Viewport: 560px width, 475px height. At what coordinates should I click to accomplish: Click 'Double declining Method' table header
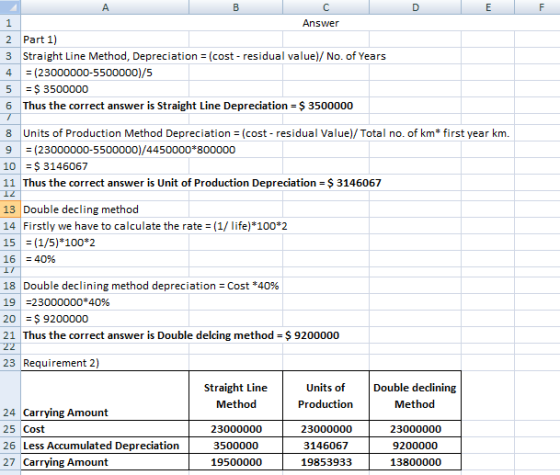point(415,396)
